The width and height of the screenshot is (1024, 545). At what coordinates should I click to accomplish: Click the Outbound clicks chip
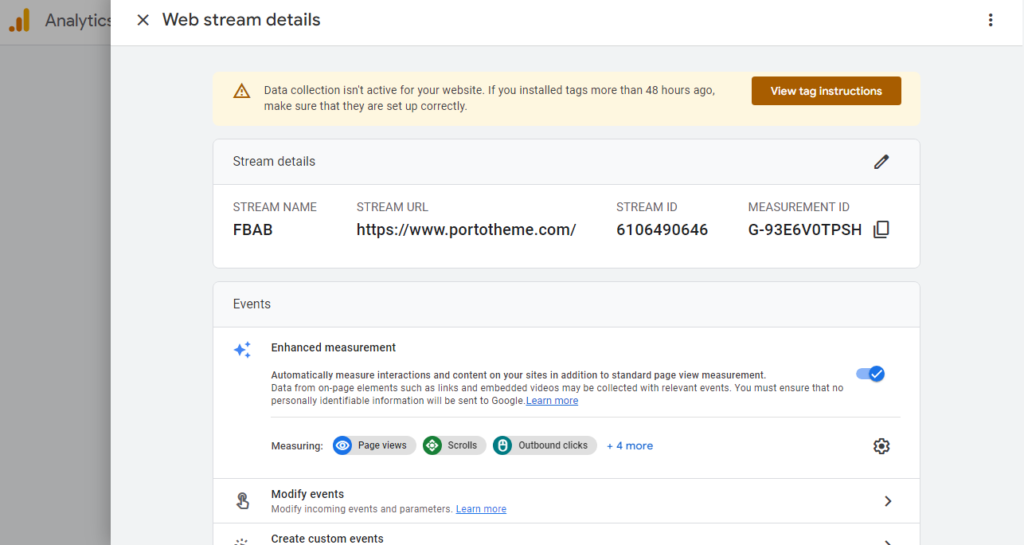(544, 445)
